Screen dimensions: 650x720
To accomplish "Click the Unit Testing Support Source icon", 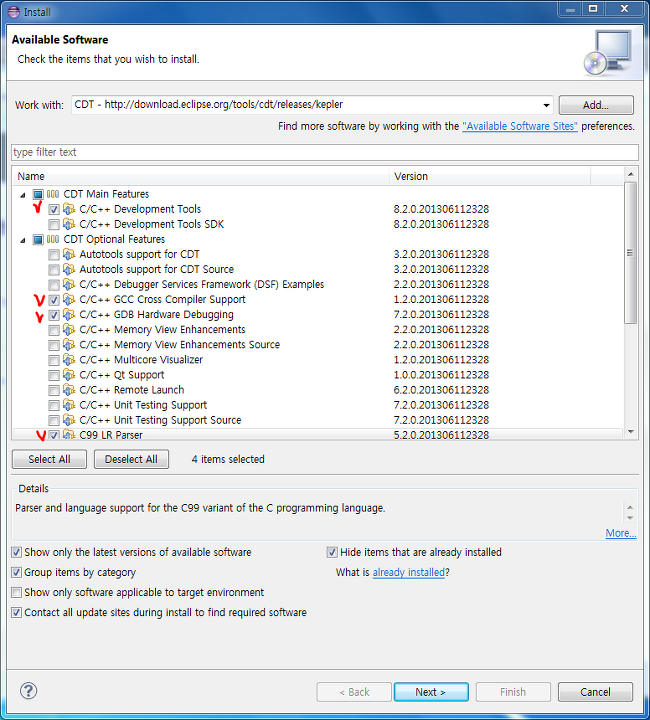I will [69, 420].
